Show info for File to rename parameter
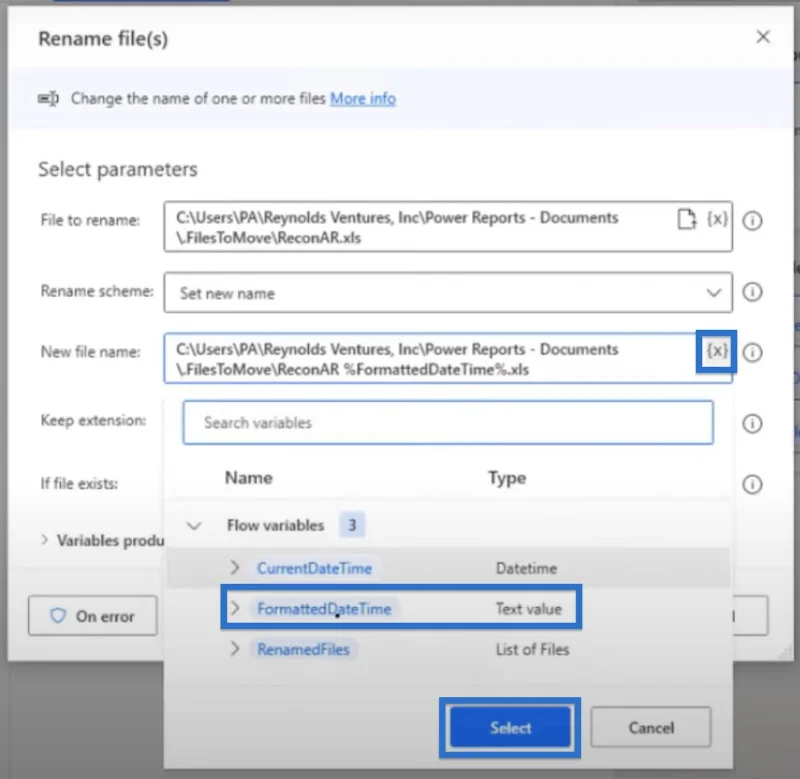 tap(752, 221)
